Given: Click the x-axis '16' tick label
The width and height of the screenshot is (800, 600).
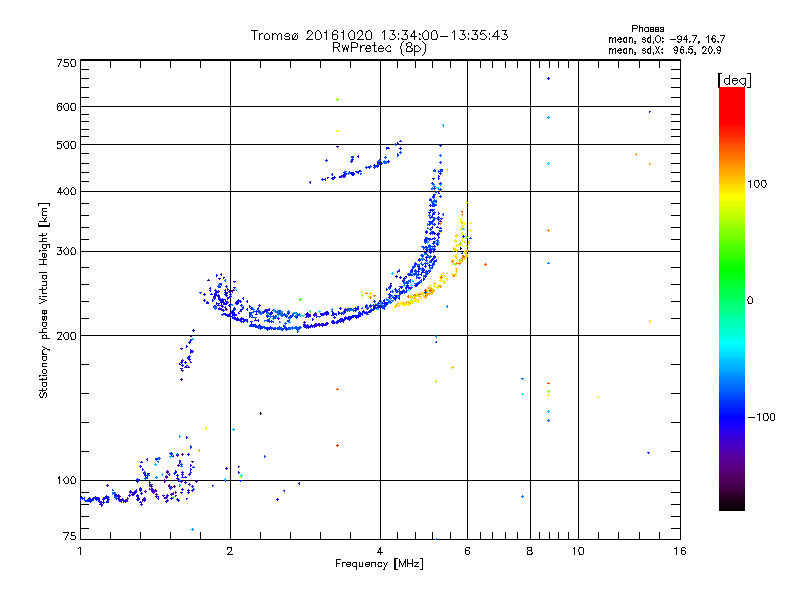Looking at the screenshot, I should point(680,551).
